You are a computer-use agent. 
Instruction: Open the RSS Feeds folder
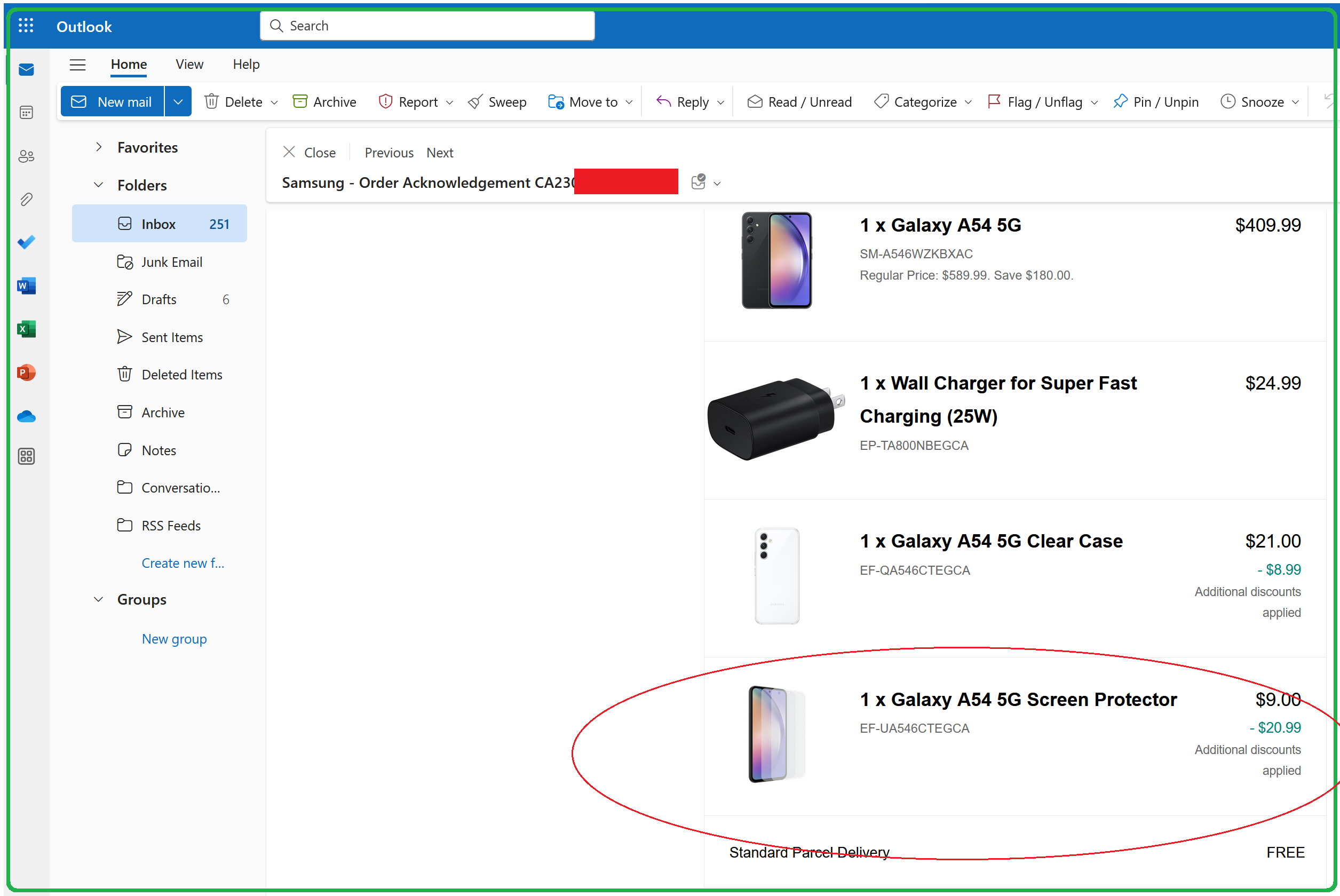[160, 525]
